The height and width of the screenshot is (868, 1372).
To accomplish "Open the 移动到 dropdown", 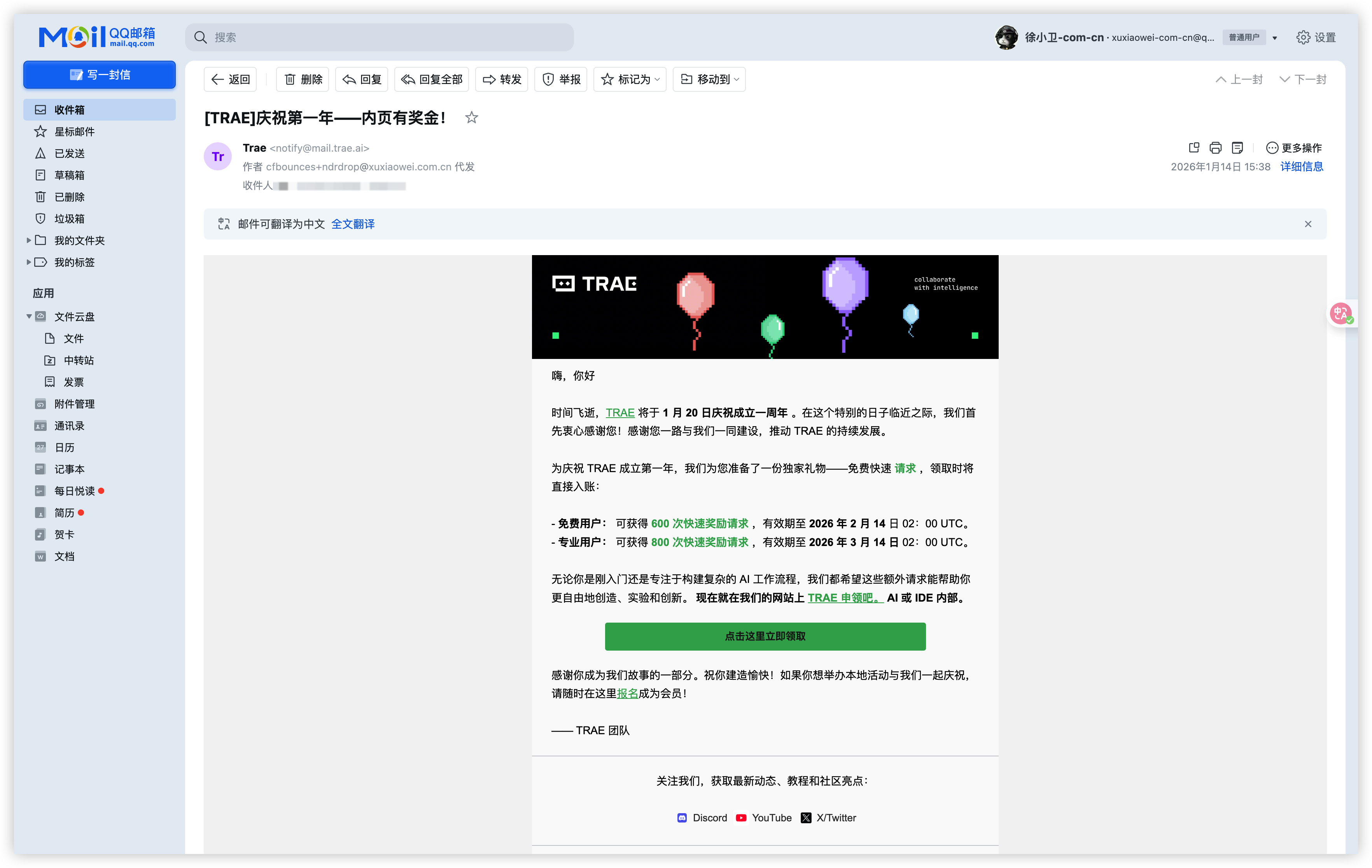I will point(709,79).
